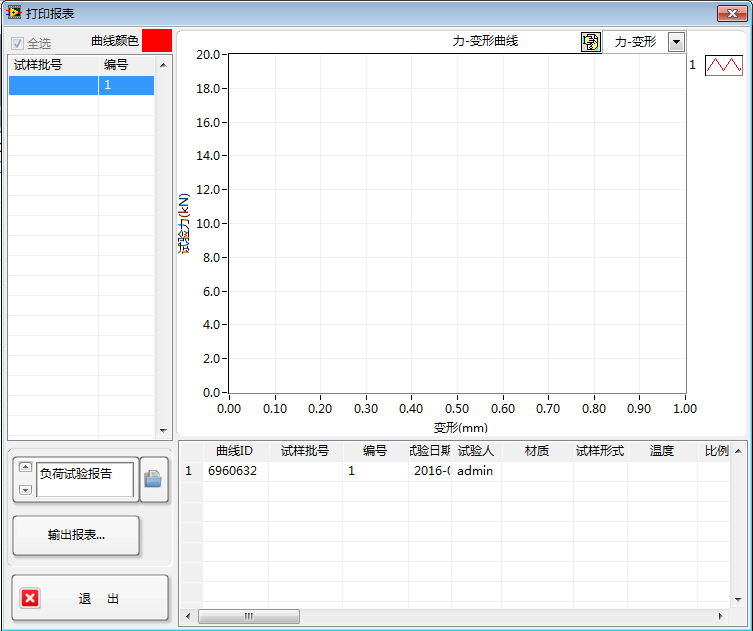Screen dimensions: 753x631
Task: Click the 输出报表... button
Action: pos(76,535)
